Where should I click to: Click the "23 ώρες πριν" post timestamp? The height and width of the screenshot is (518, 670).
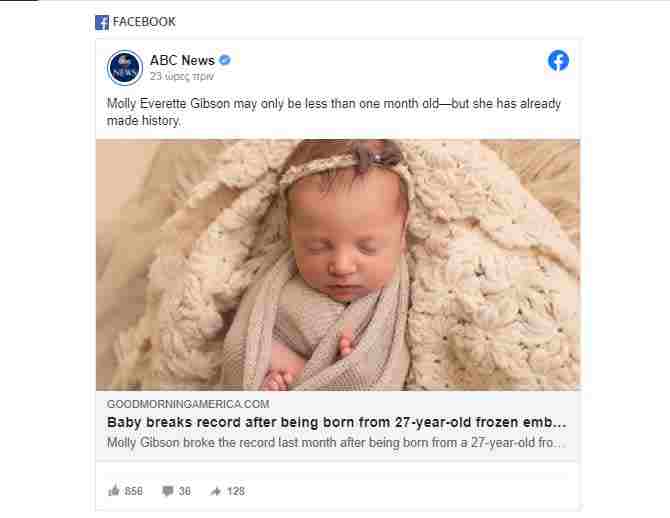tap(182, 76)
